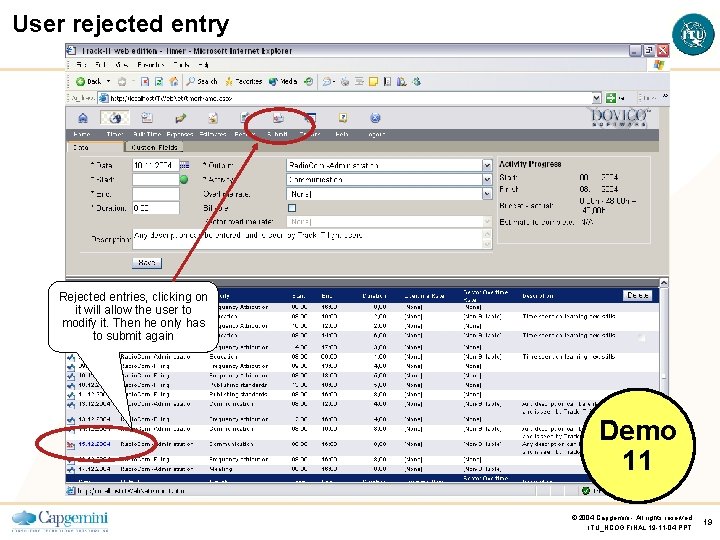The height and width of the screenshot is (540, 720).
Task: Click green Go button beside address bar
Action: (611, 98)
